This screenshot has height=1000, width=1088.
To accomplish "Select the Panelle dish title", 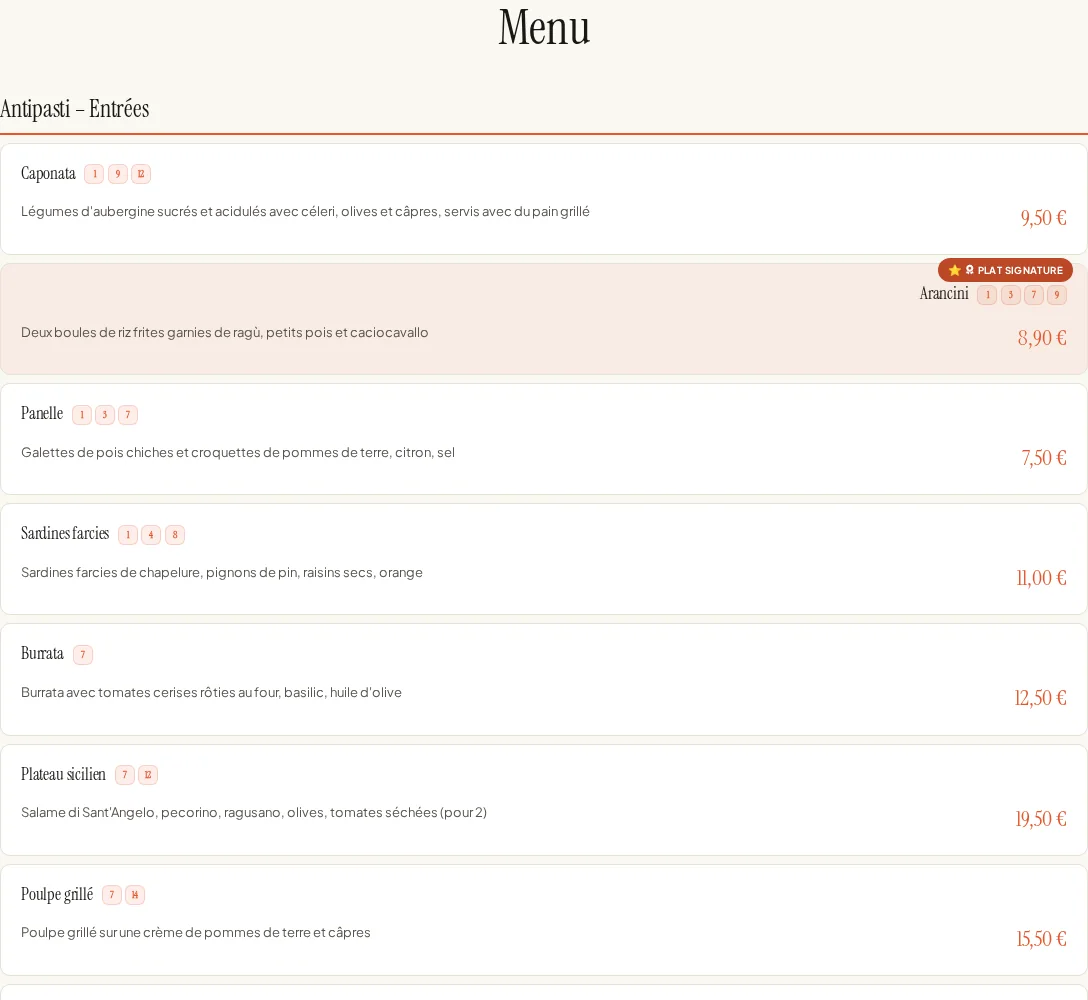I will click(42, 414).
